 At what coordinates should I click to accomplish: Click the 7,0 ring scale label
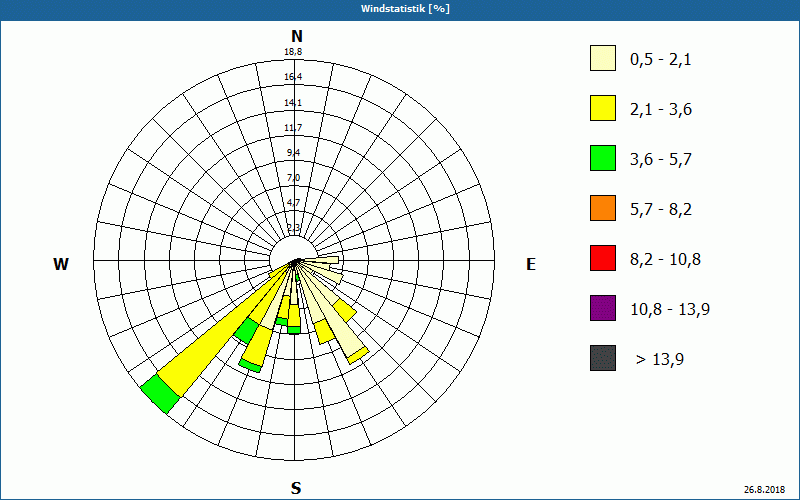[294, 178]
